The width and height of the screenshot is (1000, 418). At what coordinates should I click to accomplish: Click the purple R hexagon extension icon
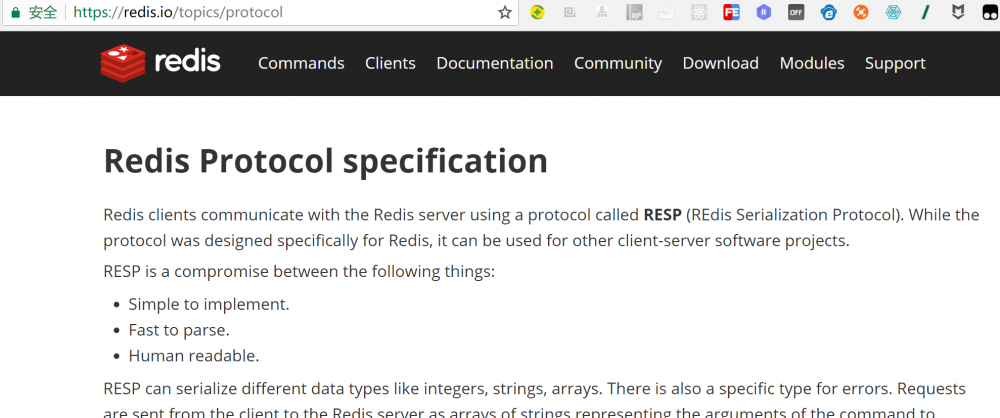[764, 13]
